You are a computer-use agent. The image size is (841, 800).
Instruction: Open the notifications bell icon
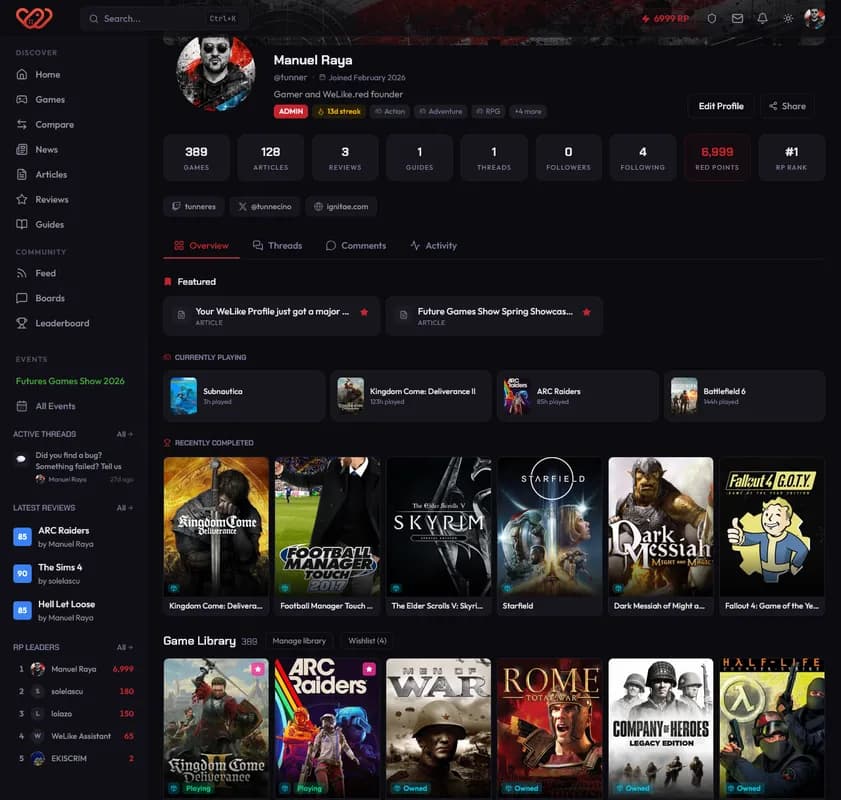pyautogui.click(x=762, y=17)
